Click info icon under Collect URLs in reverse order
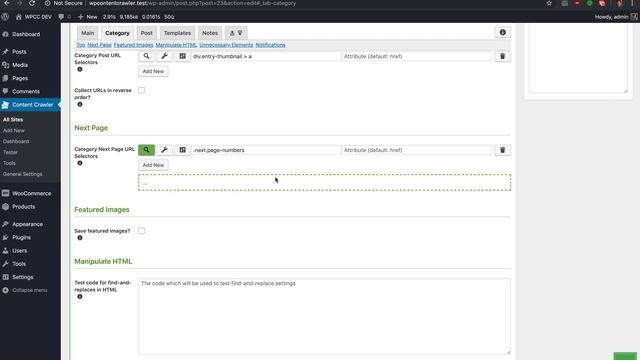This screenshot has height=360, width=640. pyautogui.click(x=80, y=104)
